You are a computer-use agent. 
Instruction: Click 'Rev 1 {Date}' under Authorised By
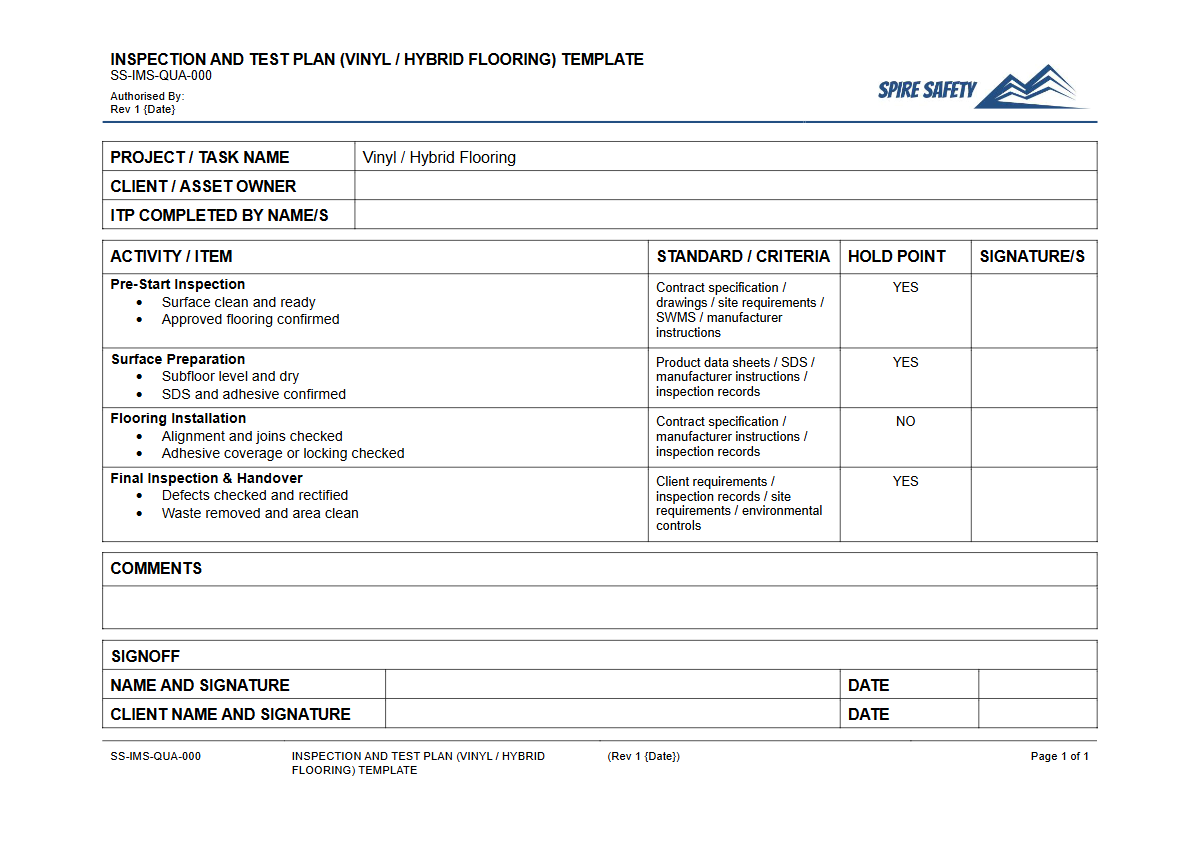tap(143, 109)
